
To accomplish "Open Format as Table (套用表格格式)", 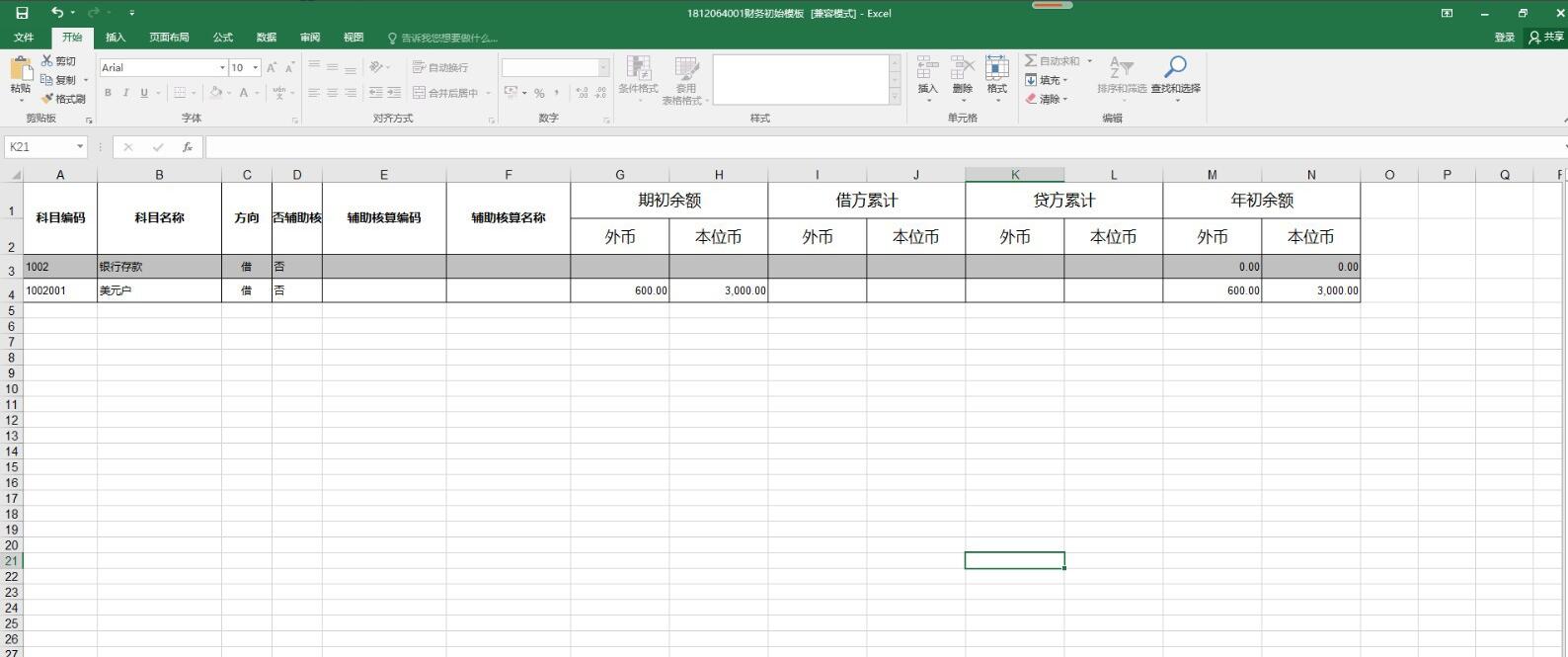I will point(684,80).
